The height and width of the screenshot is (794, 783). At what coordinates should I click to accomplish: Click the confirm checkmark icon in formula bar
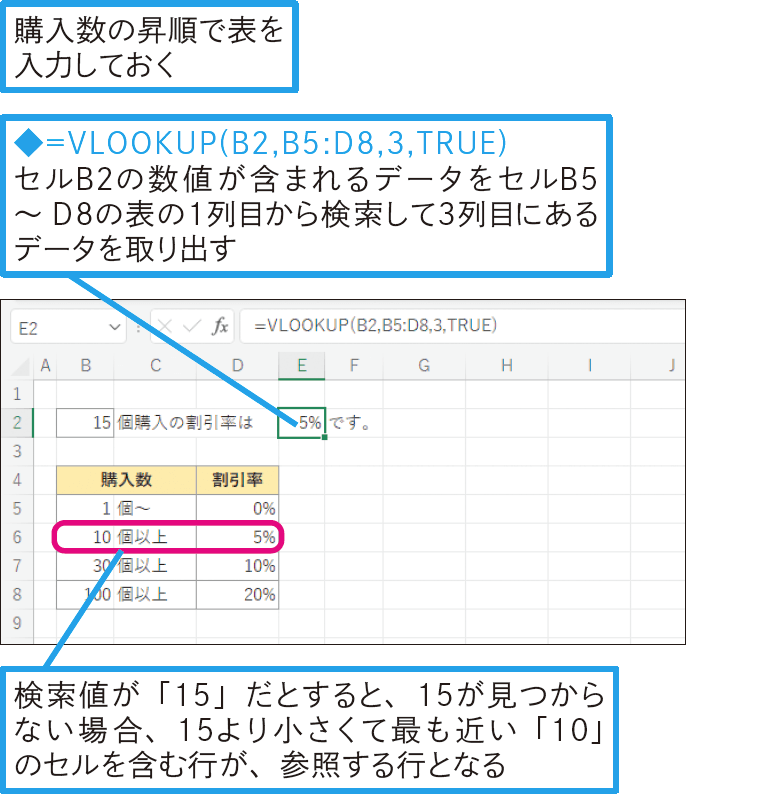192,326
